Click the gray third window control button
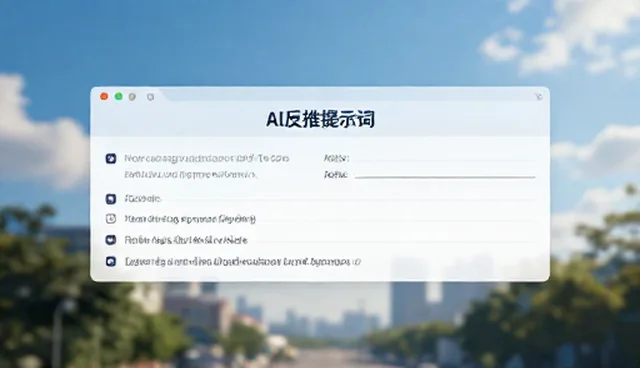 (x=132, y=97)
